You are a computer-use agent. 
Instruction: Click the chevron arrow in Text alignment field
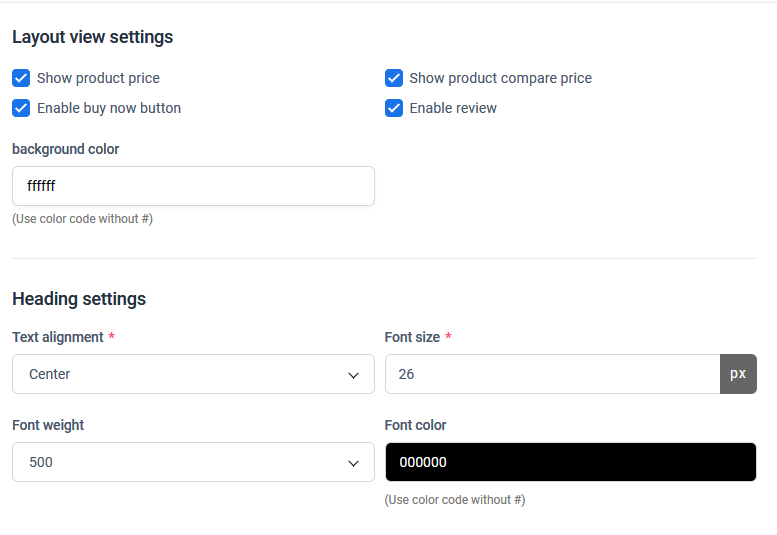pos(353,375)
